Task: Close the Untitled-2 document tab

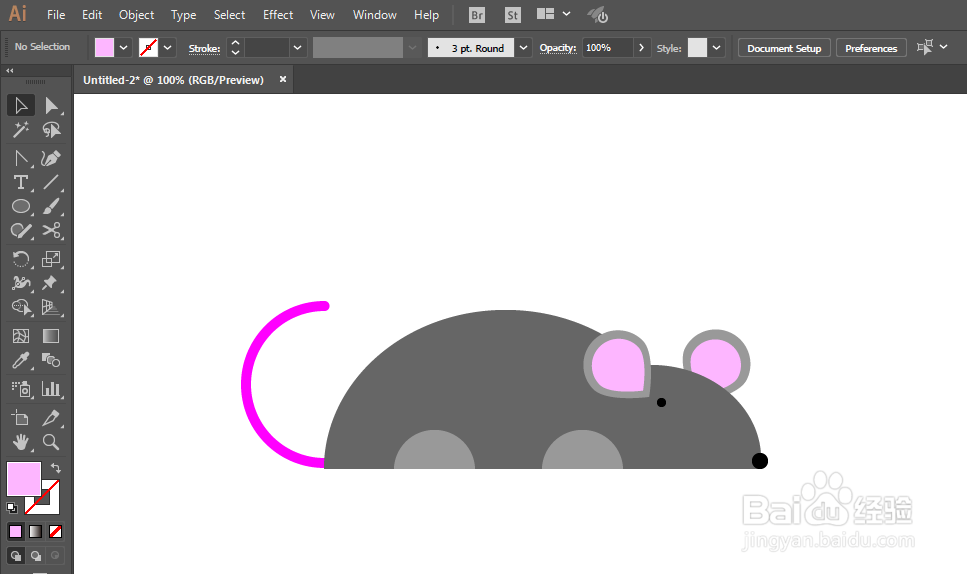Action: [x=282, y=79]
